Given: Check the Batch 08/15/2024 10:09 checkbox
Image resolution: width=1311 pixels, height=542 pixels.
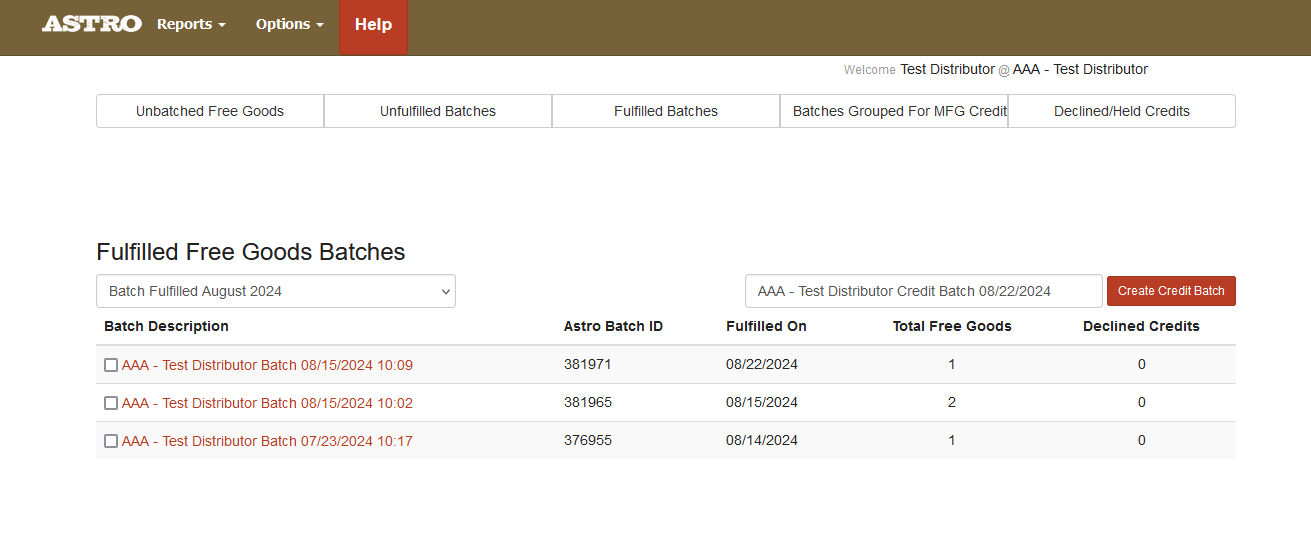Looking at the screenshot, I should click(x=111, y=365).
